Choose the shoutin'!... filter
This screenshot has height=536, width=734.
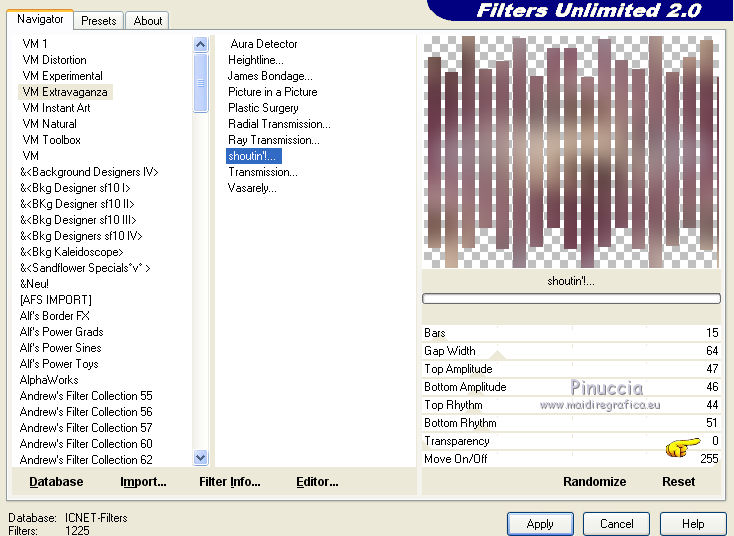point(254,156)
